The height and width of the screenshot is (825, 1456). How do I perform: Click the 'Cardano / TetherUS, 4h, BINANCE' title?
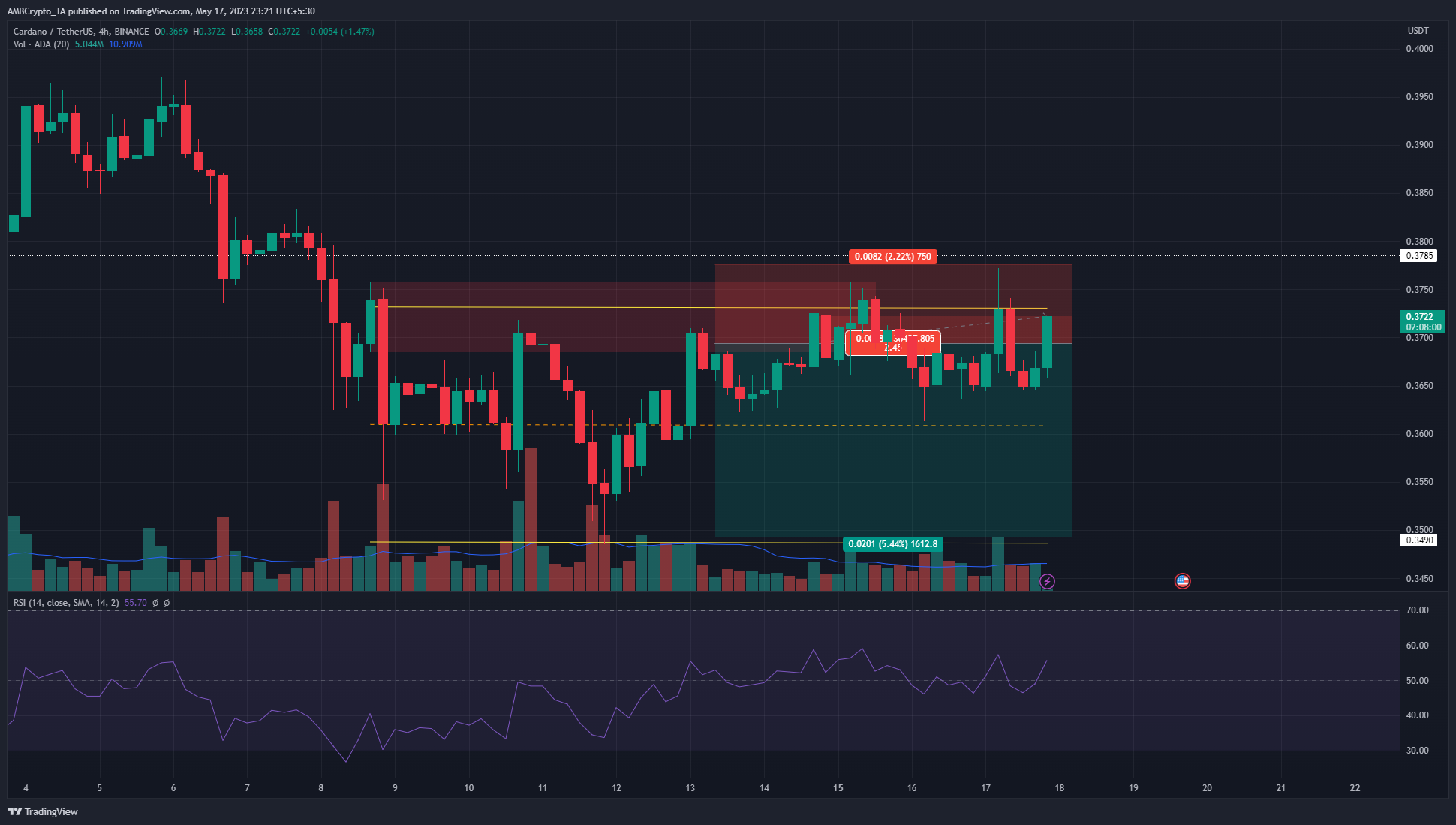point(81,32)
